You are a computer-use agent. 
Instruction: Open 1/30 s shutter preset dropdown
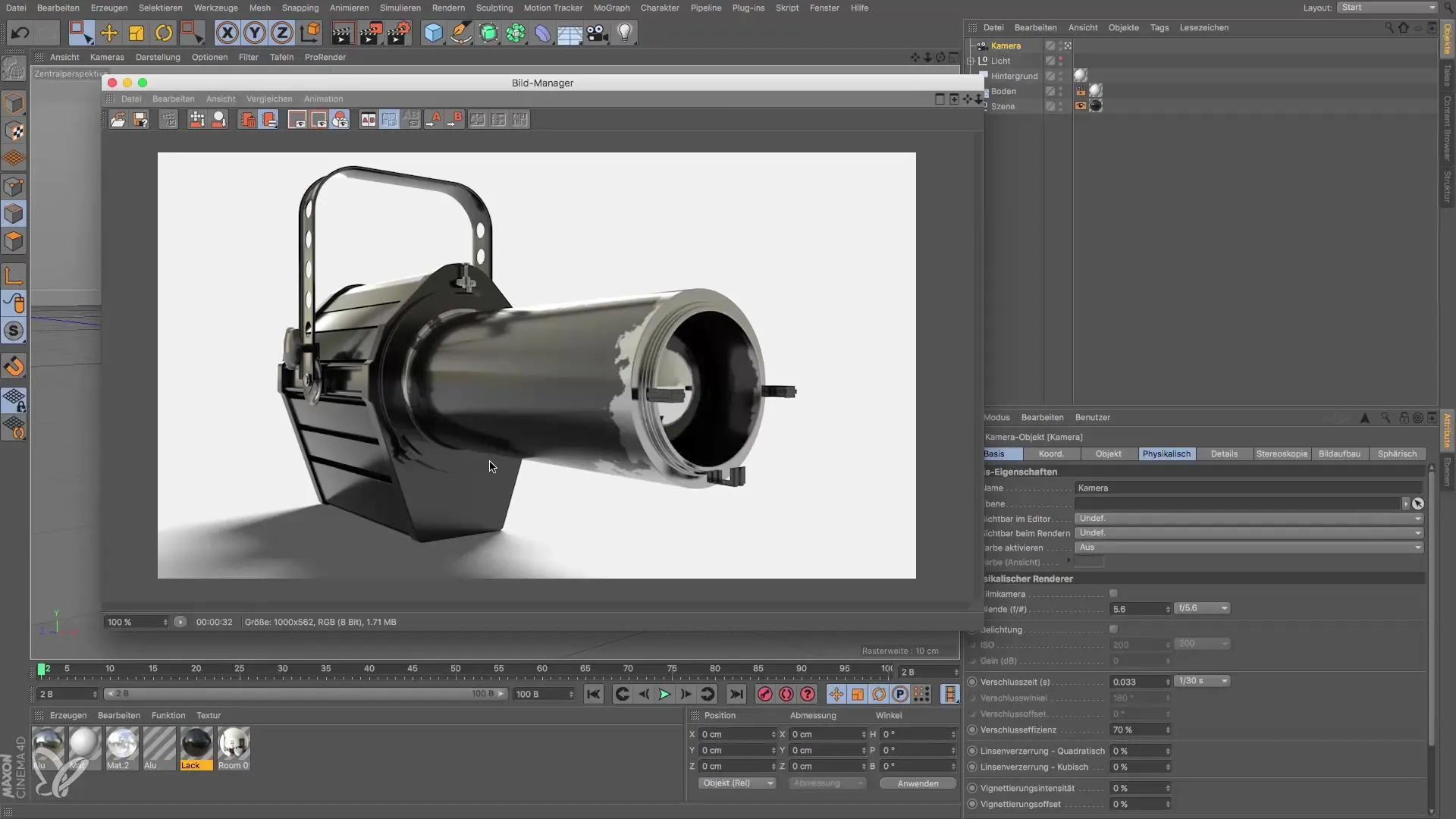click(x=1202, y=681)
